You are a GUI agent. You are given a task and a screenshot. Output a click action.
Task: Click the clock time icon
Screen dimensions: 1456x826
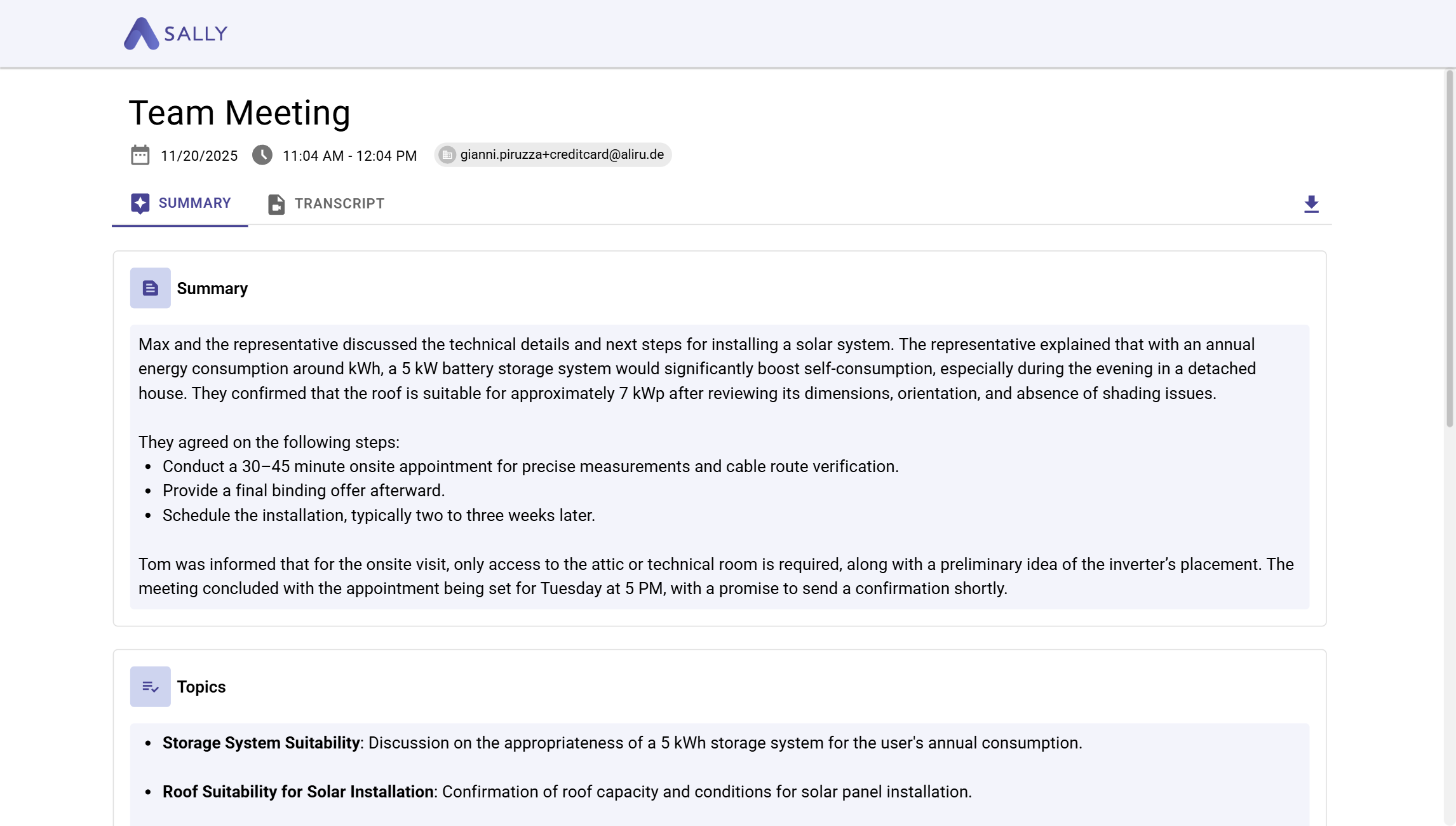(x=262, y=155)
